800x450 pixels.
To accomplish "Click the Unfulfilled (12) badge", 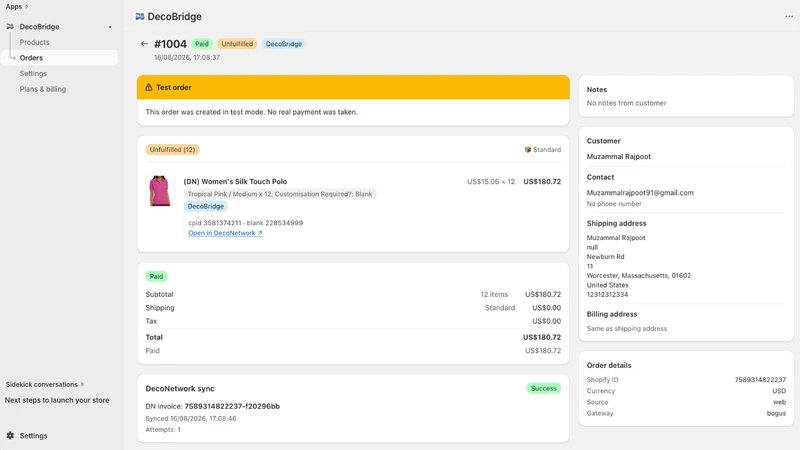I will coord(172,149).
